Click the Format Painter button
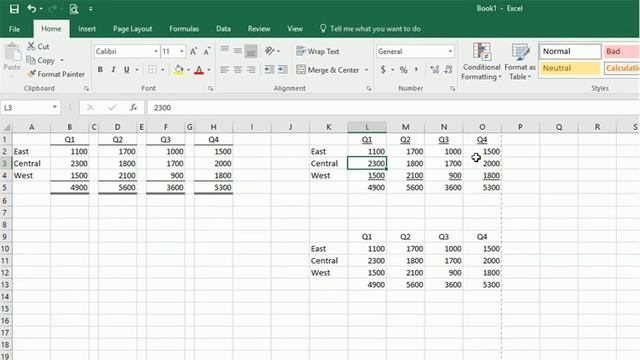The width and height of the screenshot is (640, 360). click(x=56, y=74)
